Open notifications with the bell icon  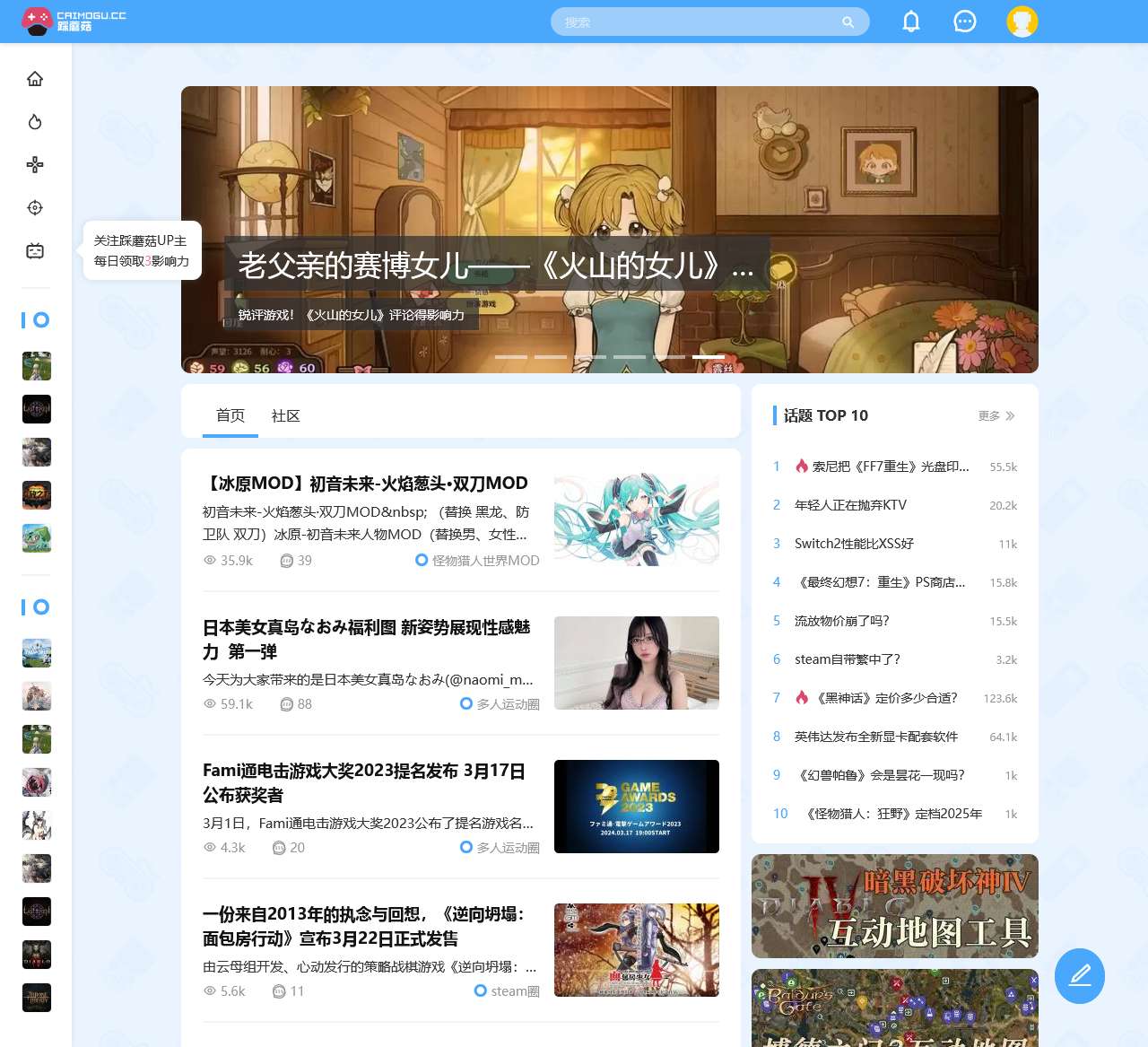point(911,22)
